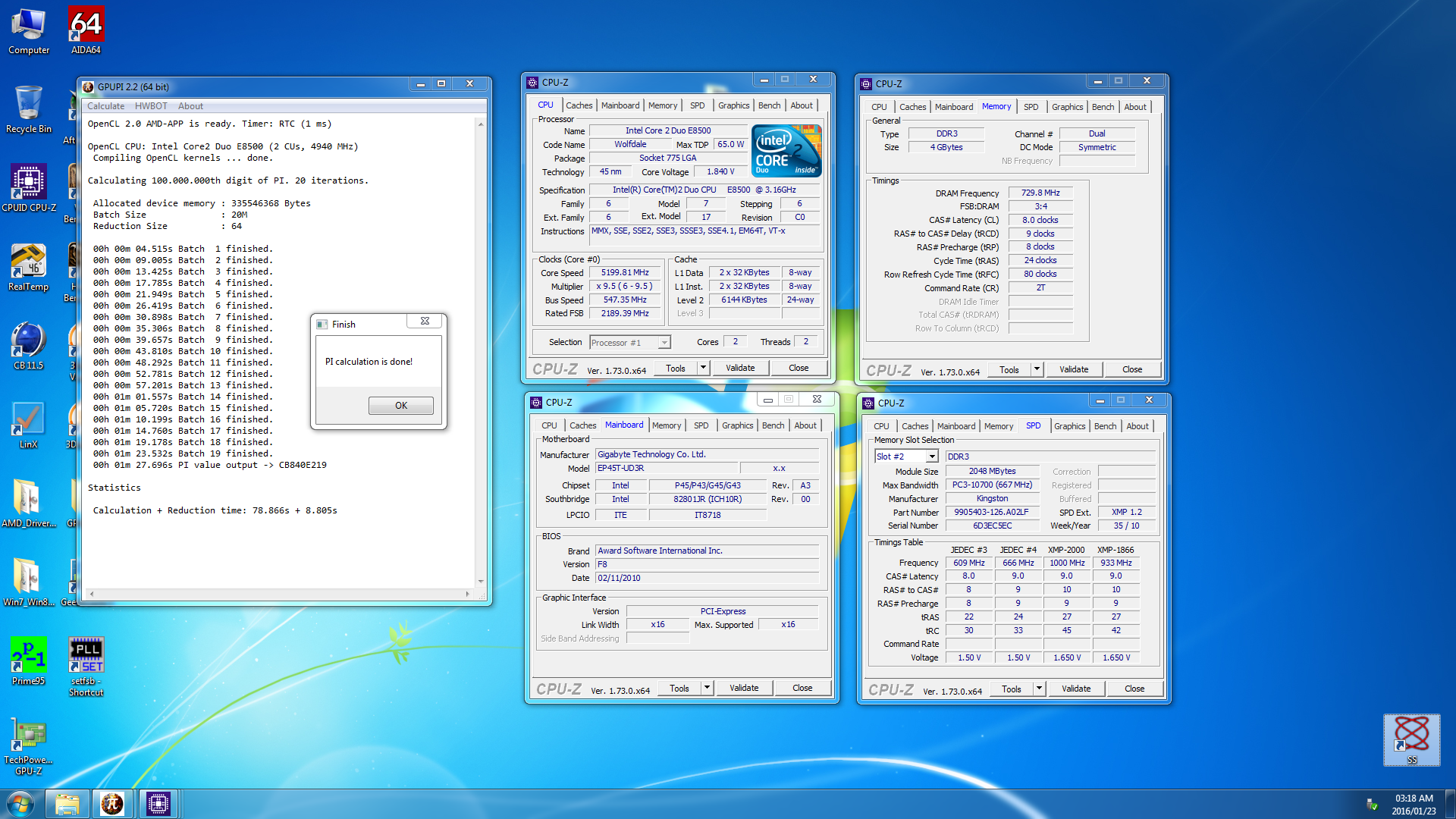
Task: Click GPUPI vertical scrollbar down arrow
Action: pyautogui.click(x=481, y=582)
